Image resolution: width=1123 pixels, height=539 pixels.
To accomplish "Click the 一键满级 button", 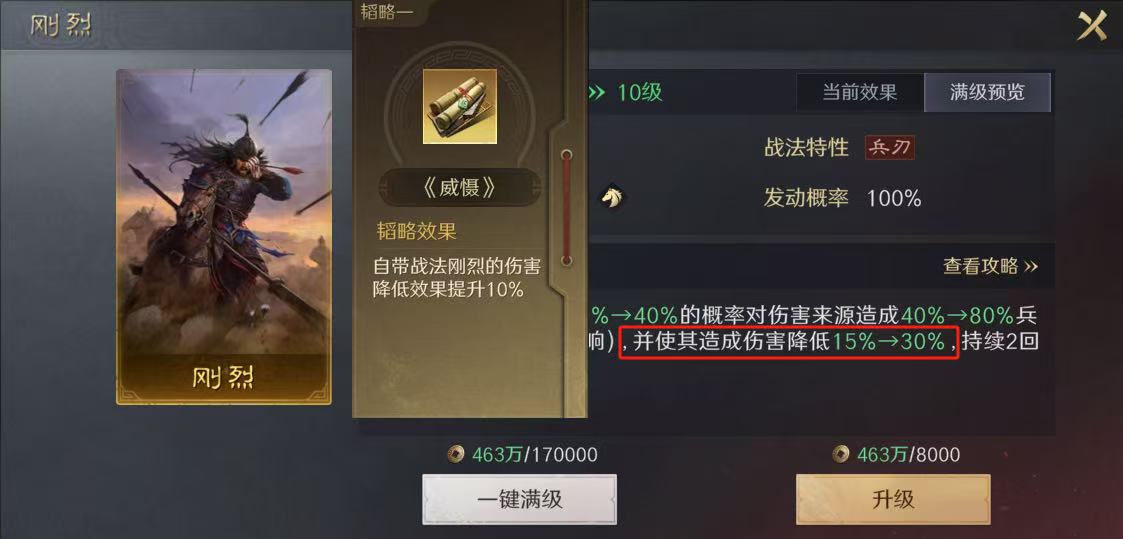I will pyautogui.click(x=519, y=499).
